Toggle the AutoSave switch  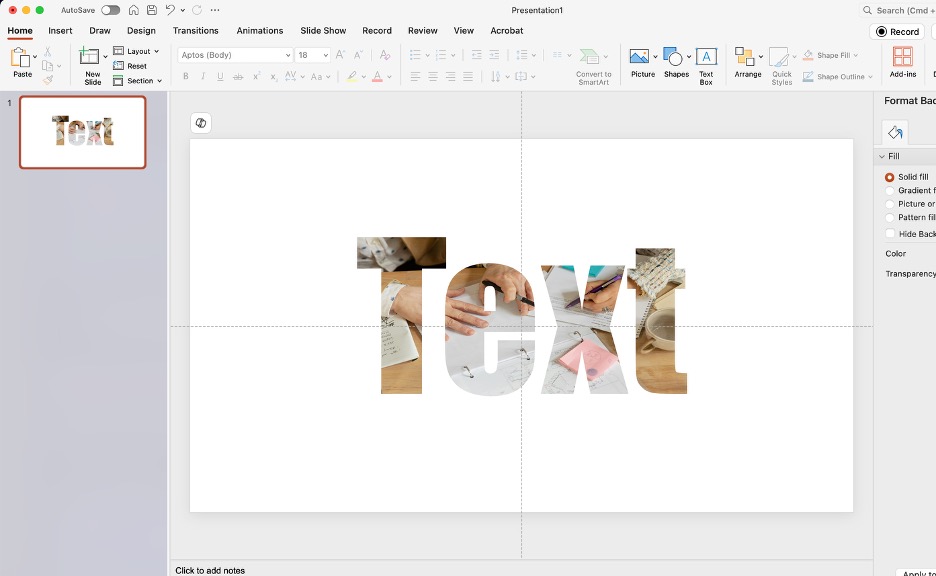pyautogui.click(x=110, y=10)
